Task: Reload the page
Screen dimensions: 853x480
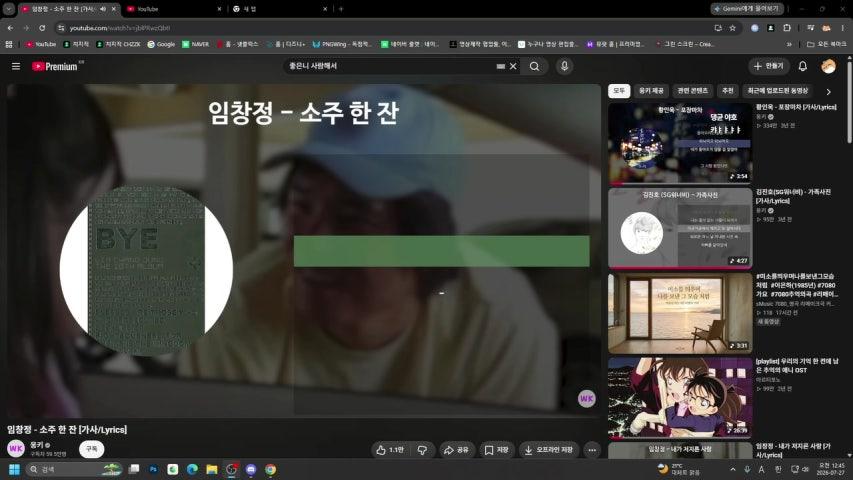Action: [x=42, y=28]
